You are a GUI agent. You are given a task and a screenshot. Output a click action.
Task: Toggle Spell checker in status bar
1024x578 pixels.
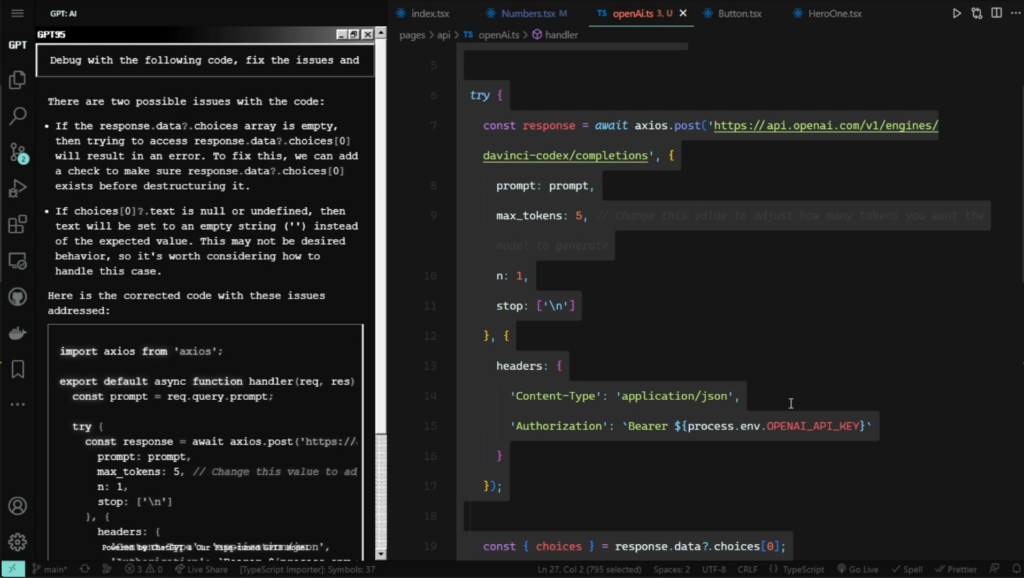tap(908, 569)
